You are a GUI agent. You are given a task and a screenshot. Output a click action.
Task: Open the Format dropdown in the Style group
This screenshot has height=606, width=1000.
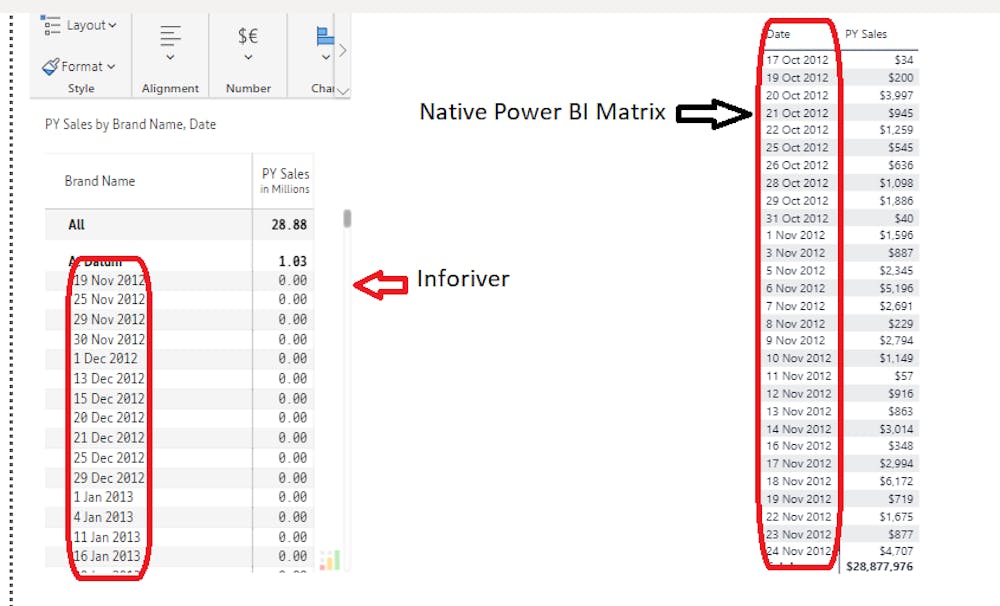coord(88,66)
